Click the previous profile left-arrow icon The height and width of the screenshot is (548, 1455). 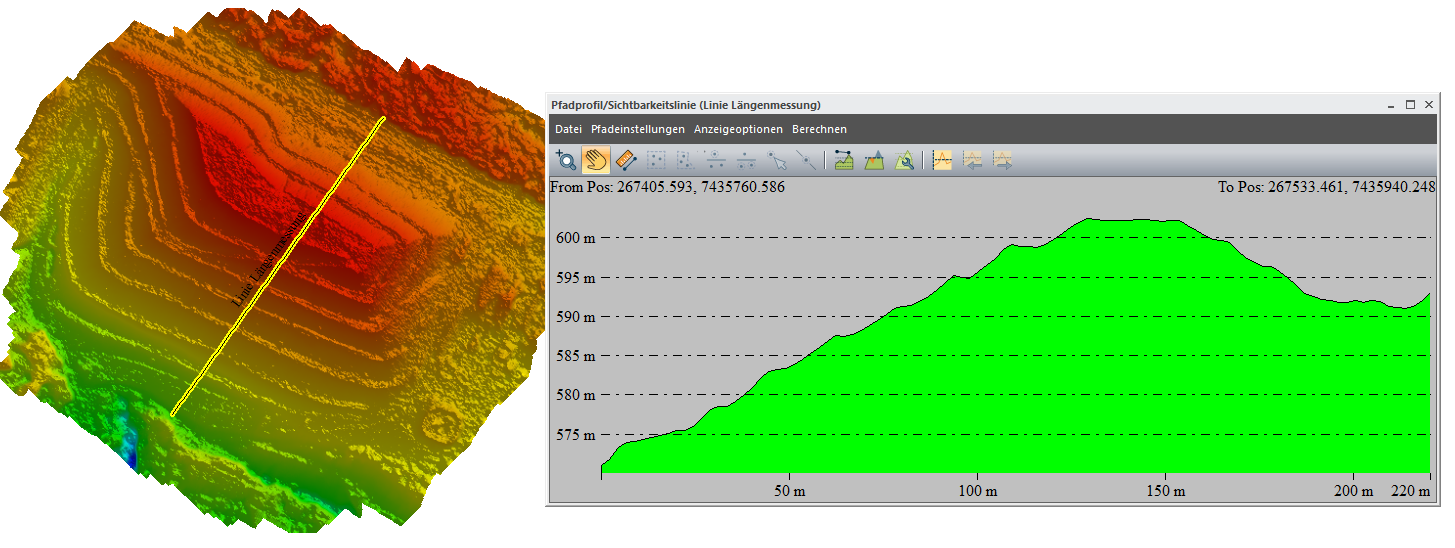pos(972,160)
